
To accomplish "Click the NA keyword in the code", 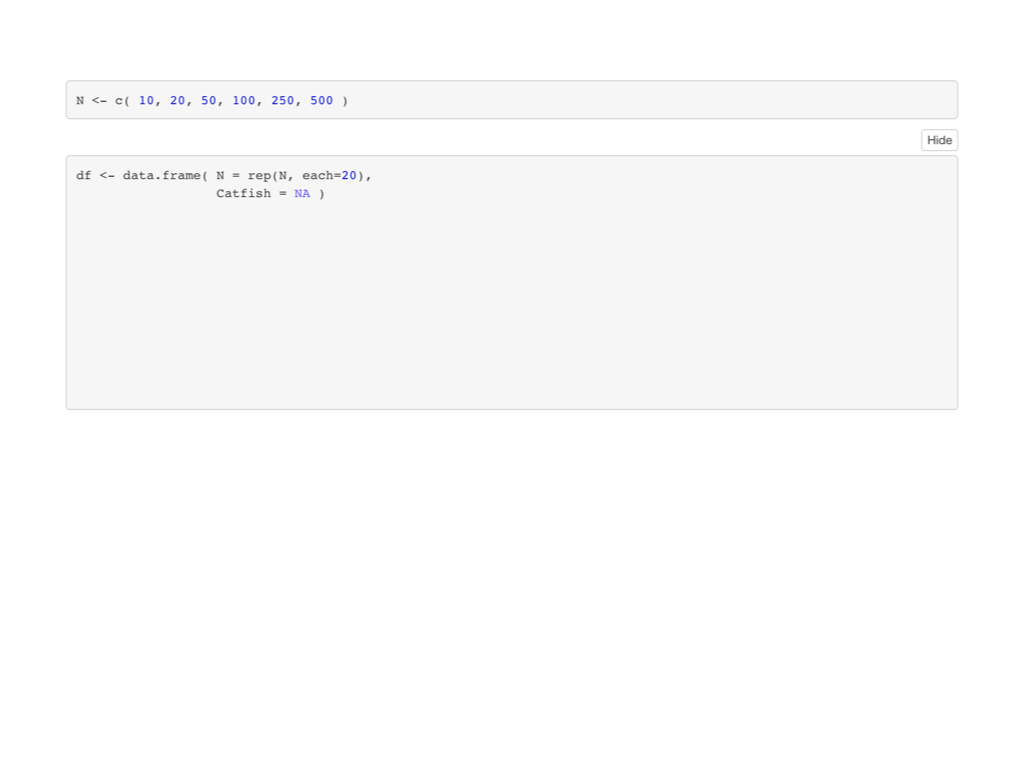I will coord(302,194).
